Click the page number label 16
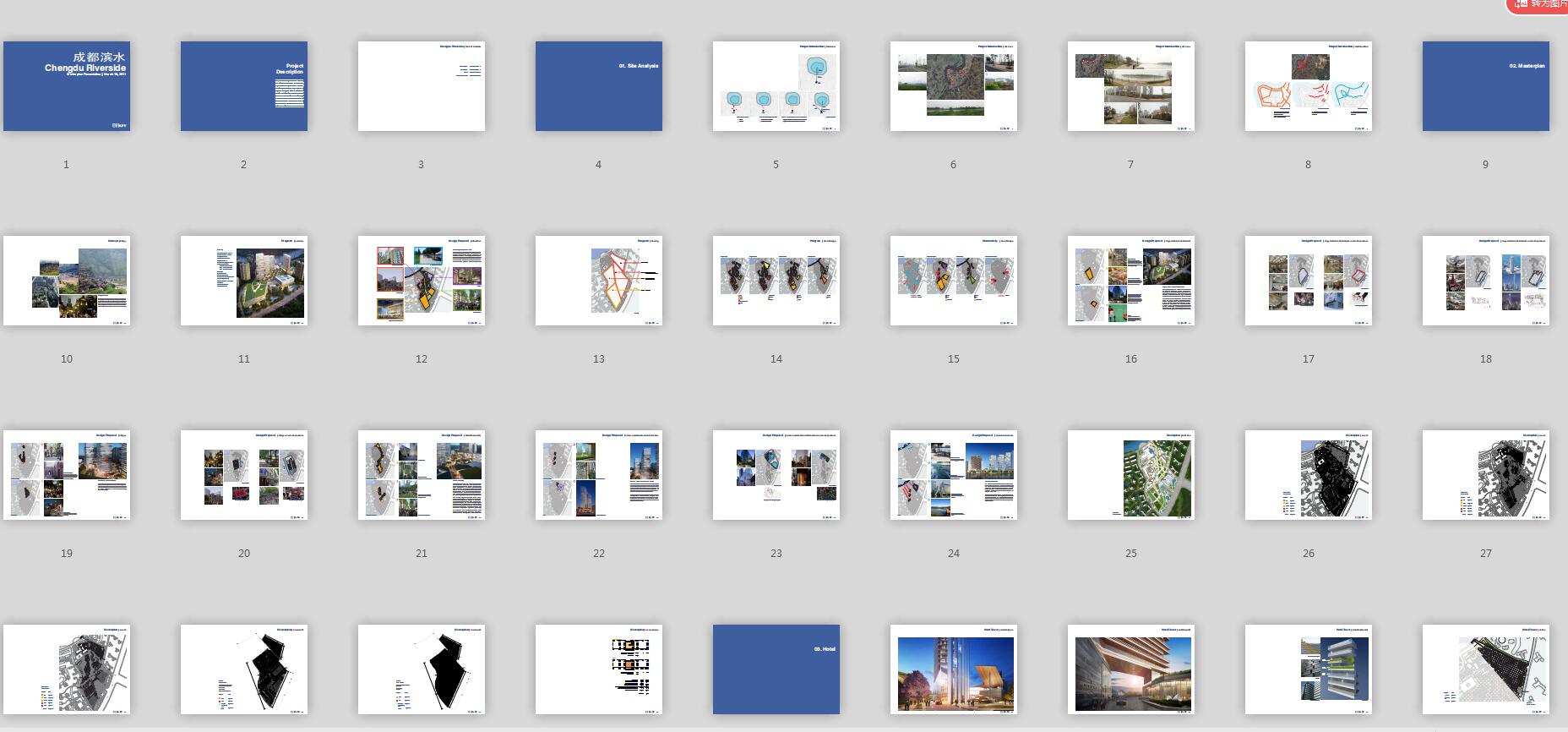Viewport: 1568px width, 732px height. [x=1131, y=359]
